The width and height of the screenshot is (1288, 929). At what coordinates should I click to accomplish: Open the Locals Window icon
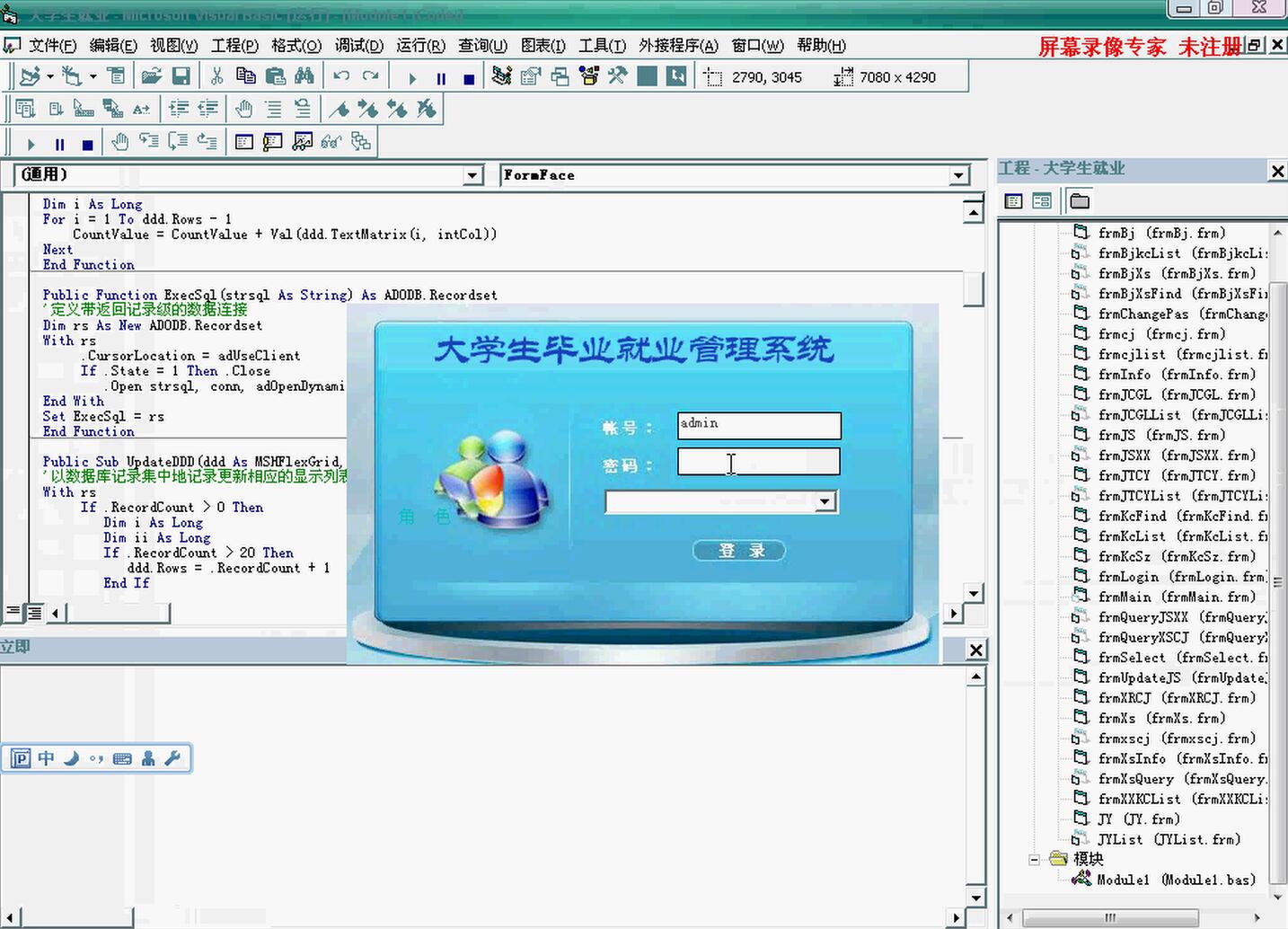tap(244, 141)
